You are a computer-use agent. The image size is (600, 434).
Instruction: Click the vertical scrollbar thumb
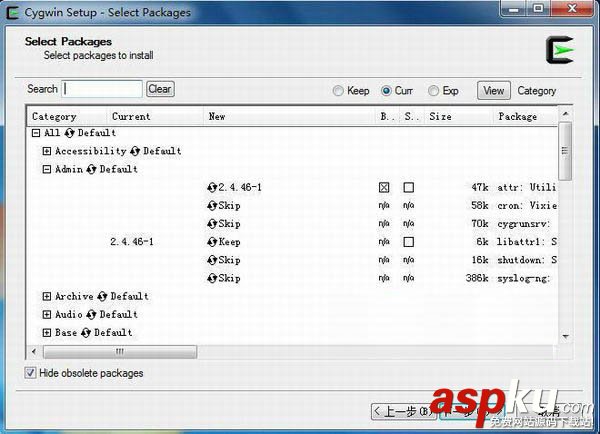[565, 151]
